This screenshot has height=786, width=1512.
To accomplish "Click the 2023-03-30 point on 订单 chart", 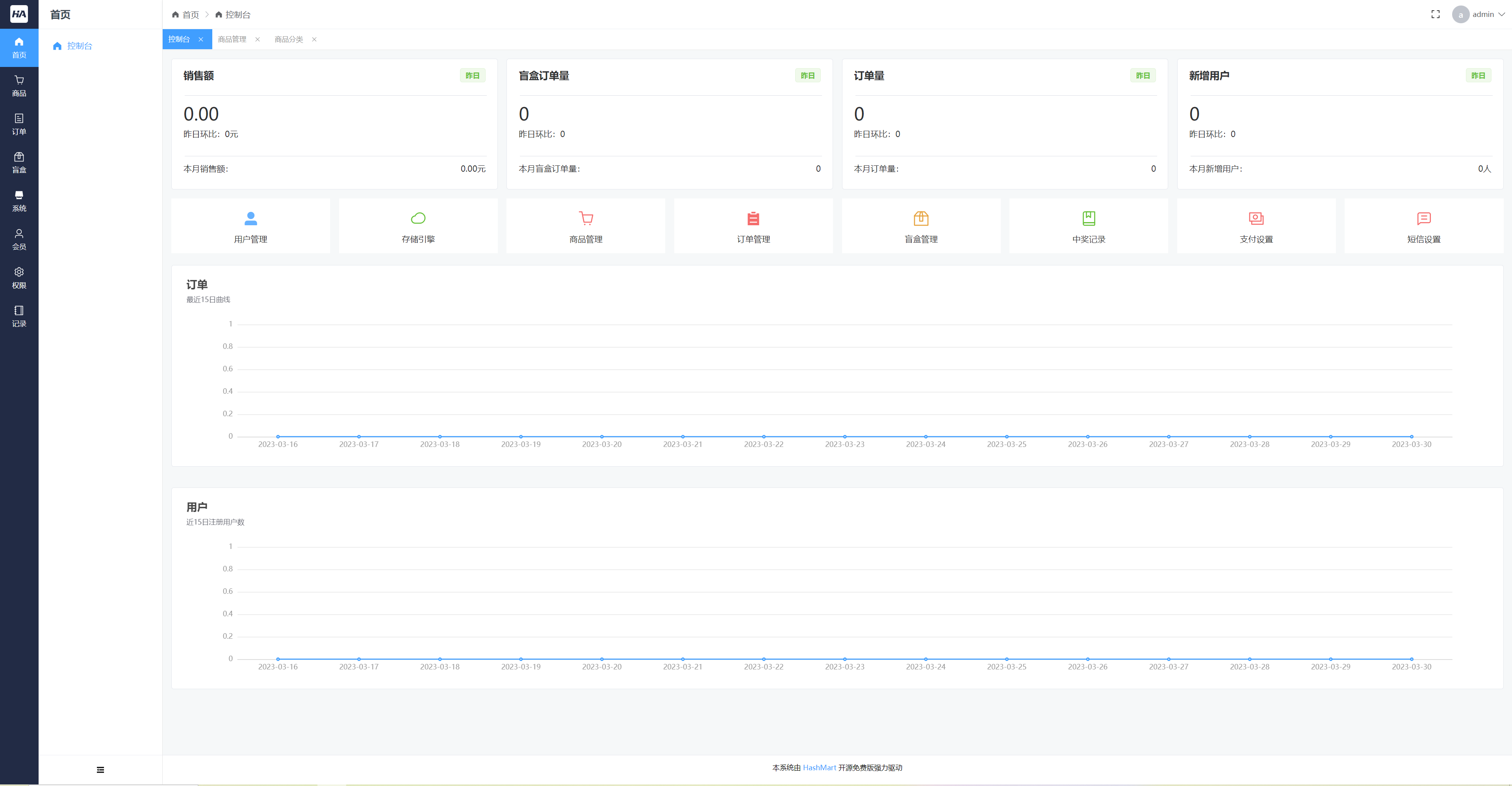I will [1411, 436].
